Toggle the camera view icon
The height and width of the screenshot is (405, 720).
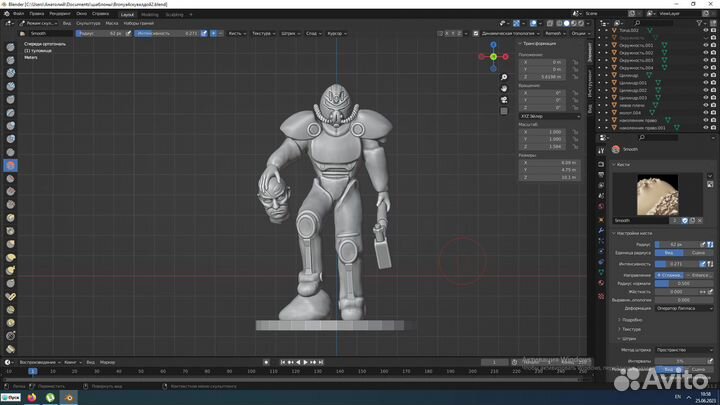click(505, 101)
